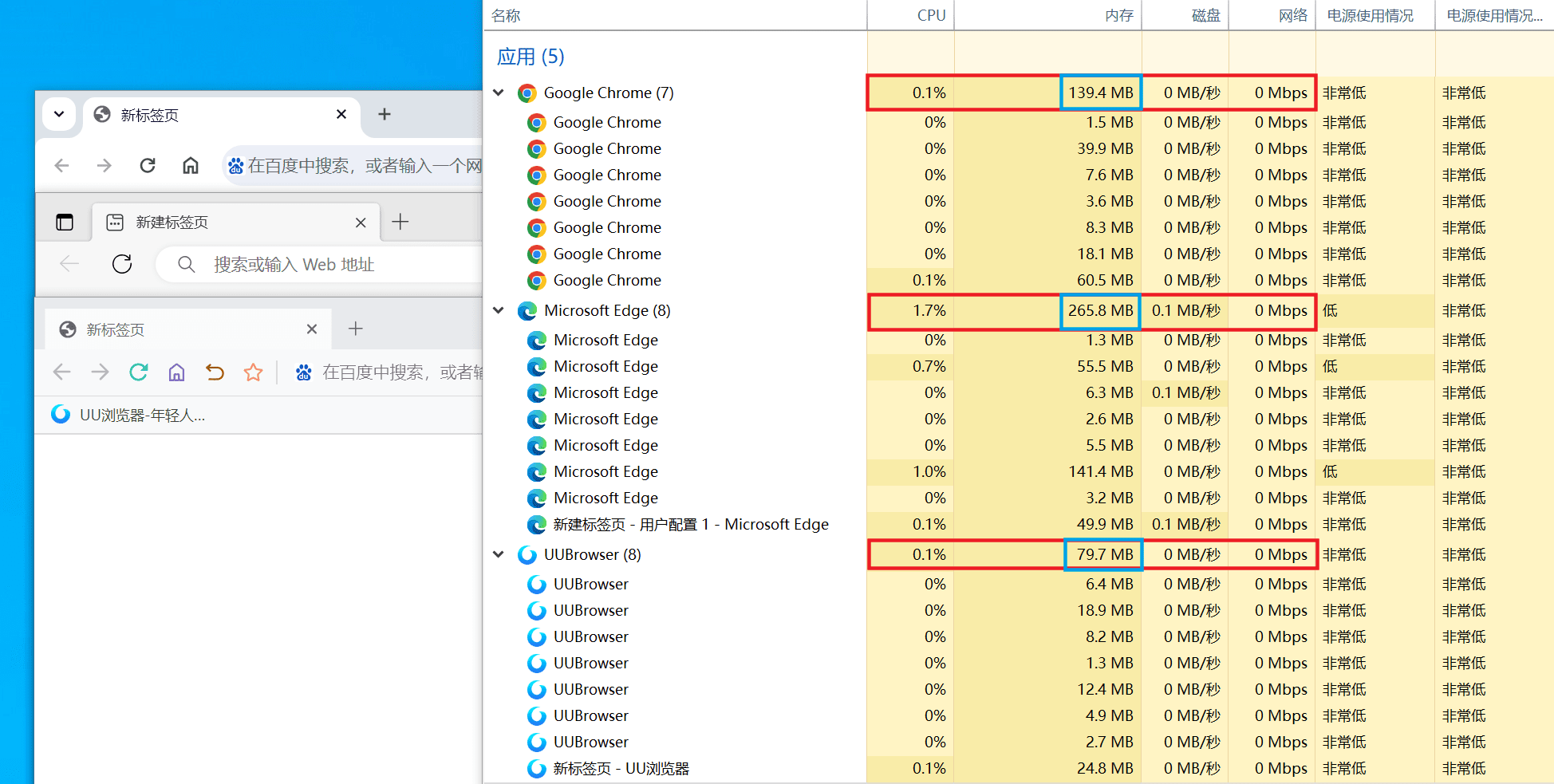Click UU browser's green refresh icon
The image size is (1554, 784).
(x=139, y=372)
